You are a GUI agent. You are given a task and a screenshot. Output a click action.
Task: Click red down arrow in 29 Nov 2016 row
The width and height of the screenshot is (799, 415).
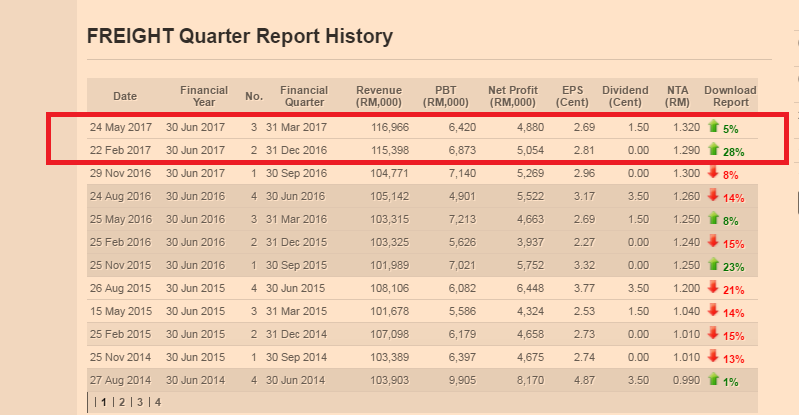pyautogui.click(x=713, y=172)
